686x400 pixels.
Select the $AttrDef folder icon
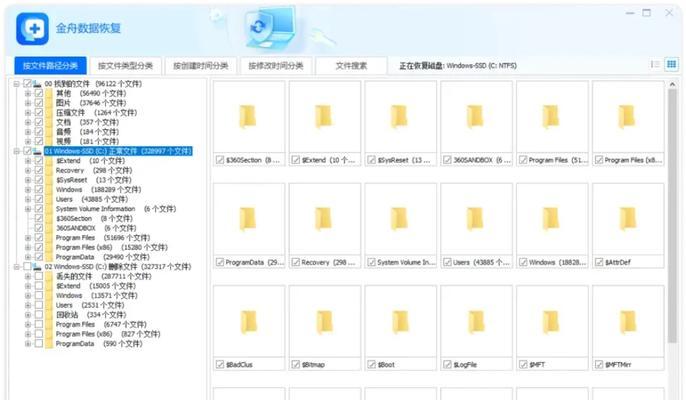point(626,219)
